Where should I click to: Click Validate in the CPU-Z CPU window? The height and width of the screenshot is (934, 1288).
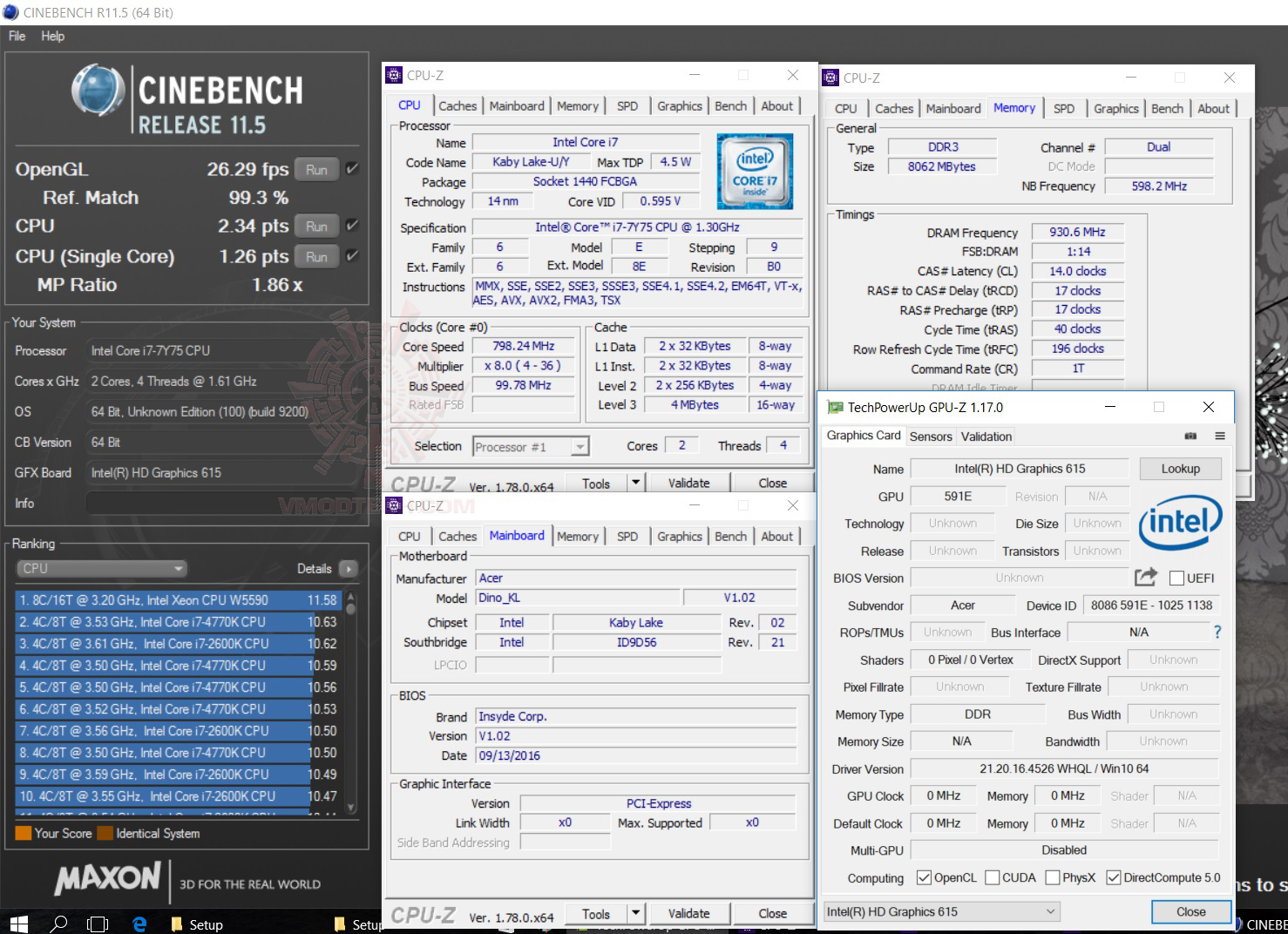click(x=688, y=483)
